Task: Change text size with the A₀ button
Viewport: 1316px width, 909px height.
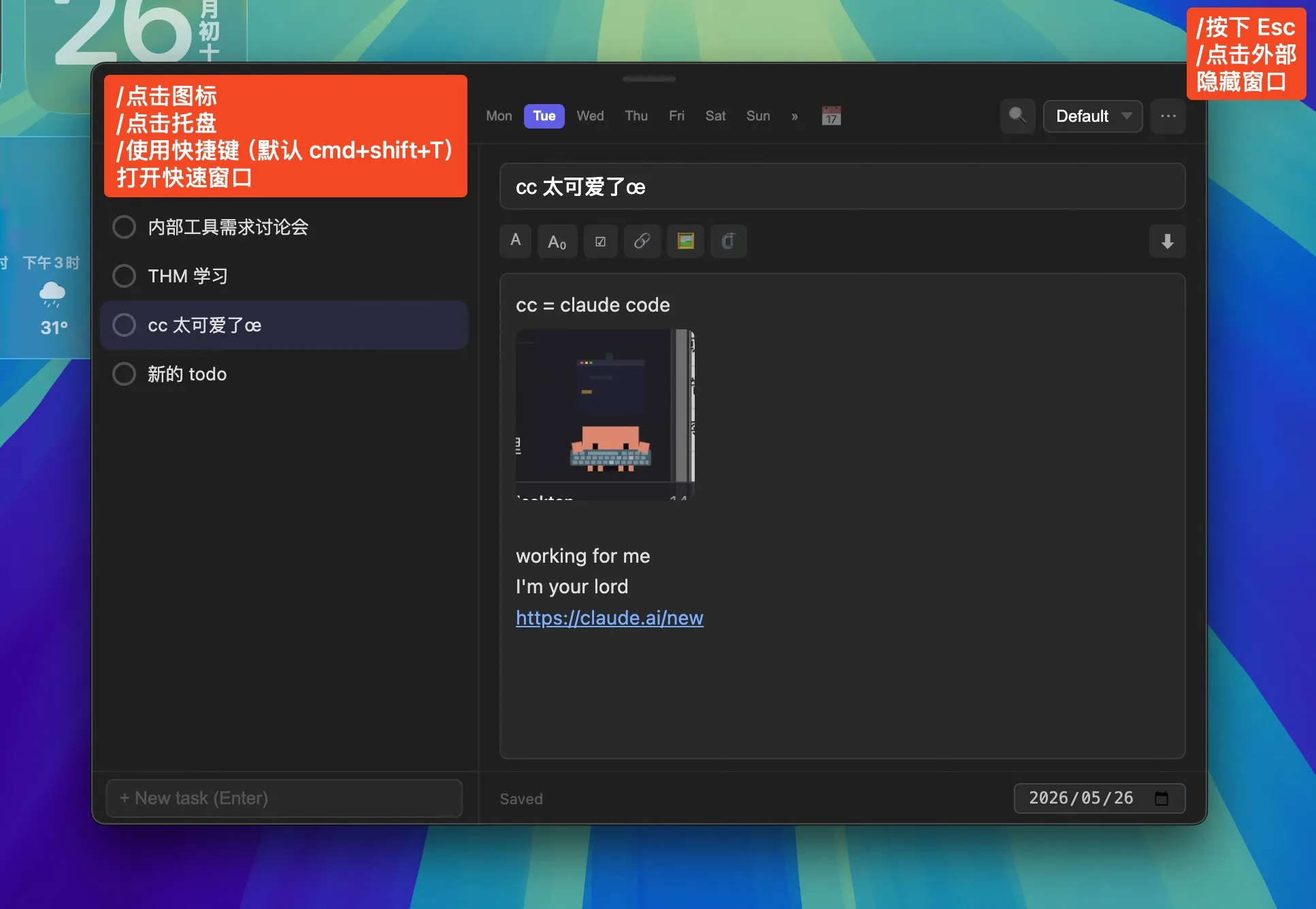Action: coord(557,241)
